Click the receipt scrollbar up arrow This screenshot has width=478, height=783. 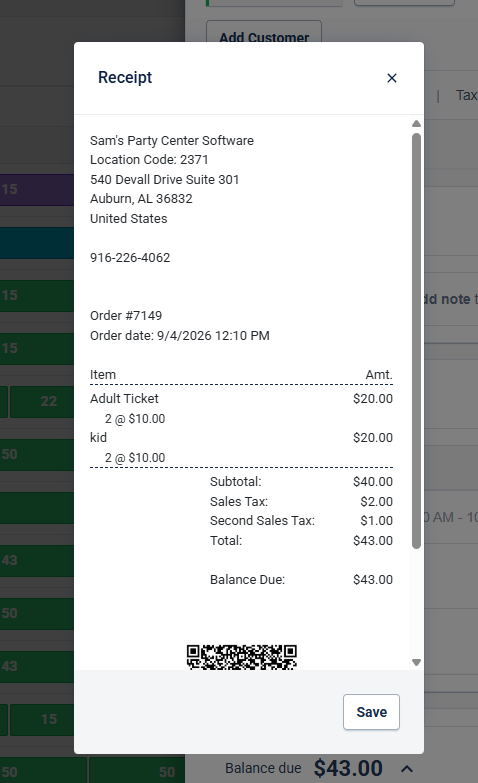(416, 123)
